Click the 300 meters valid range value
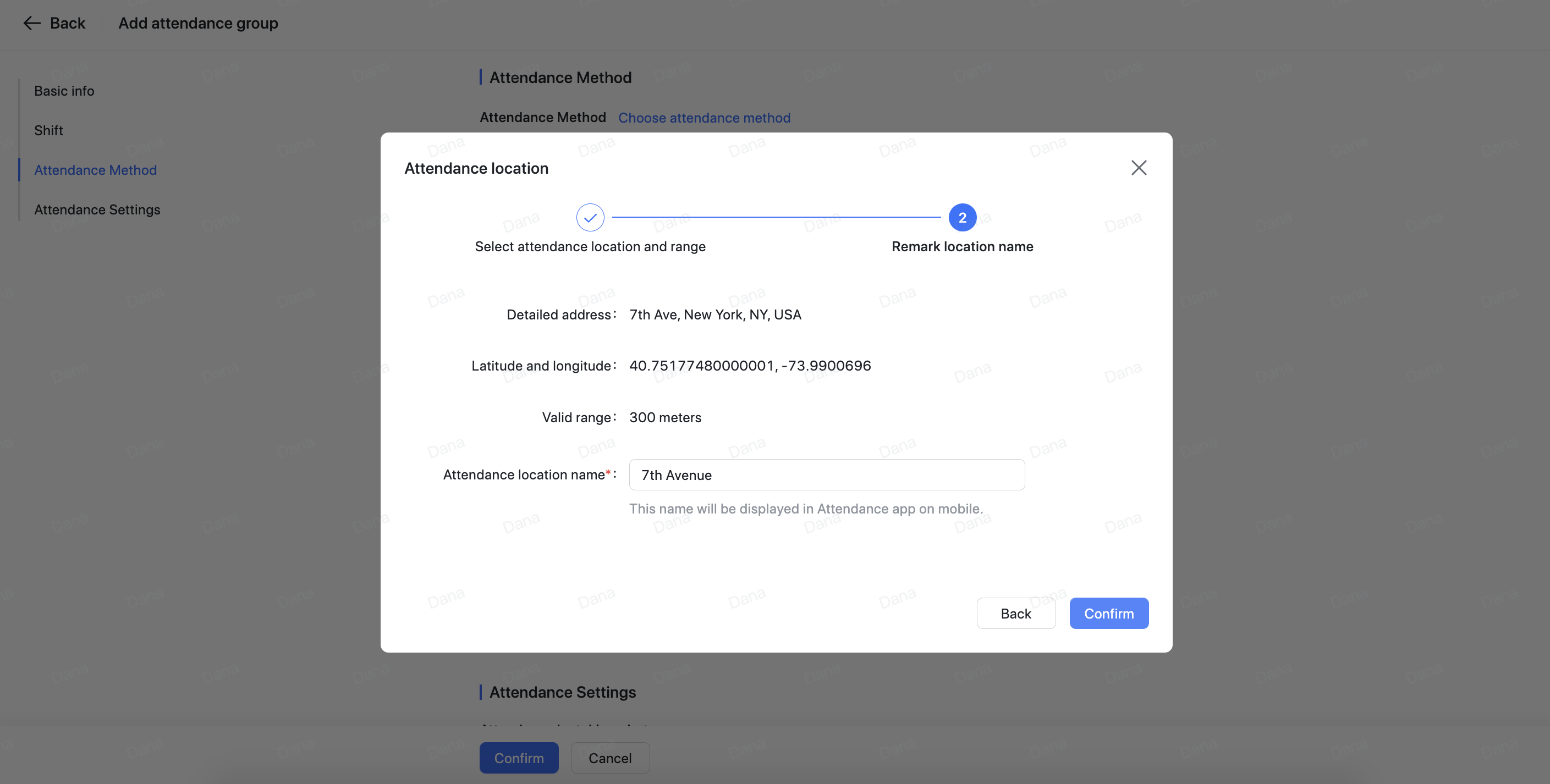 pos(665,417)
